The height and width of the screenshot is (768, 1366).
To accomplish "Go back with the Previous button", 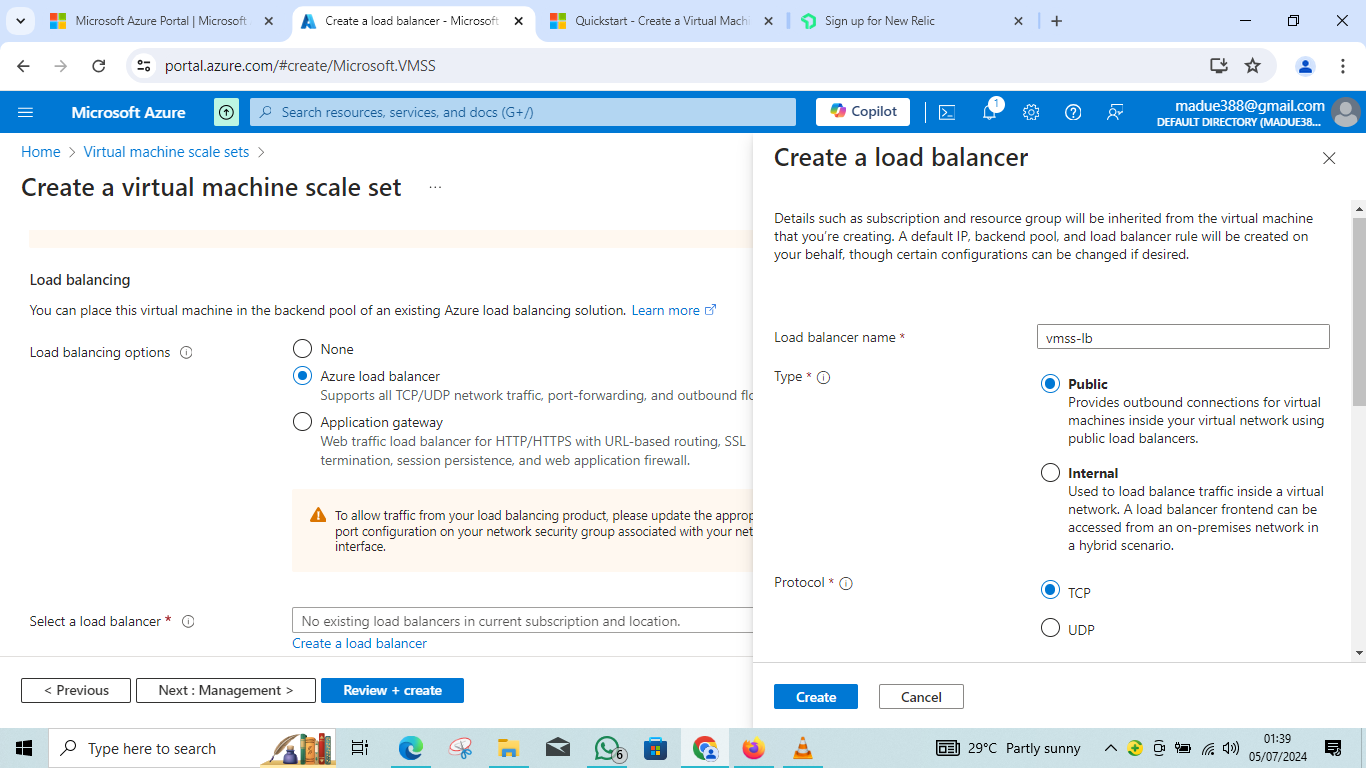I will [x=76, y=690].
